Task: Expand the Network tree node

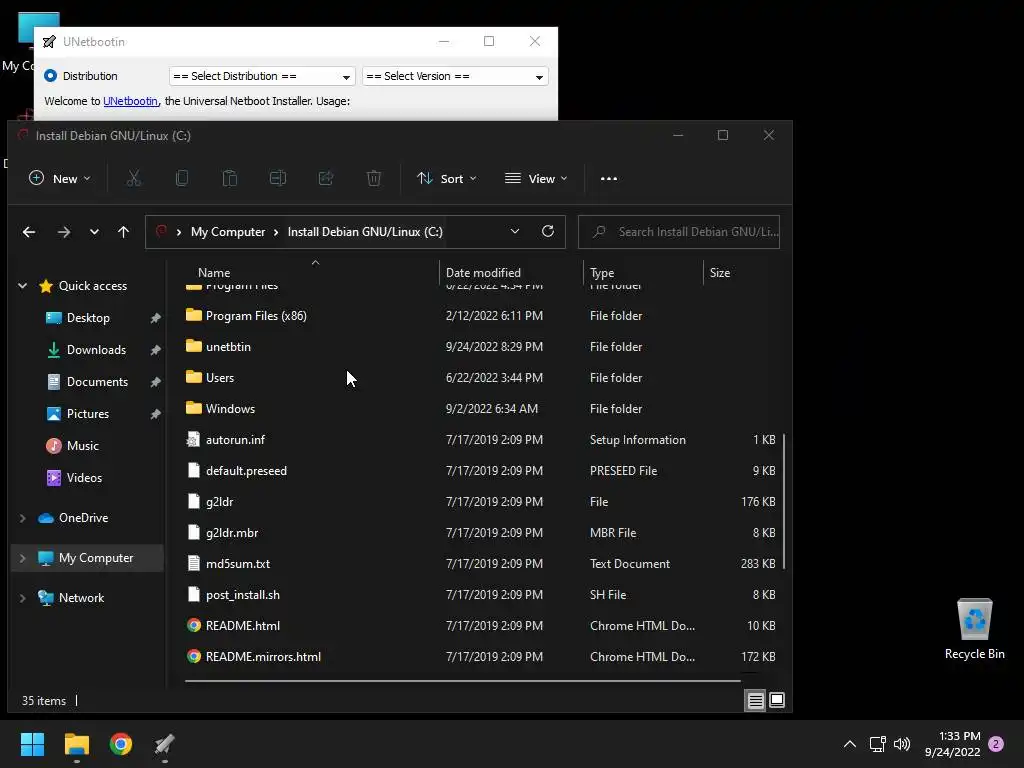Action: click(22, 598)
